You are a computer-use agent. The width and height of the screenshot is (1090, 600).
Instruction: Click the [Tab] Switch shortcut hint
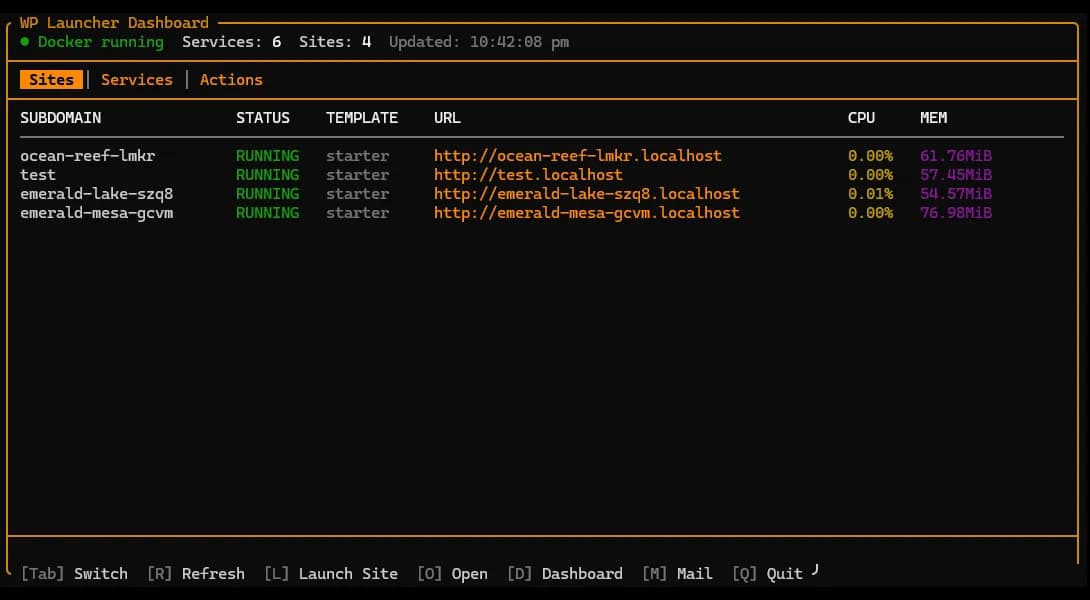(74, 574)
